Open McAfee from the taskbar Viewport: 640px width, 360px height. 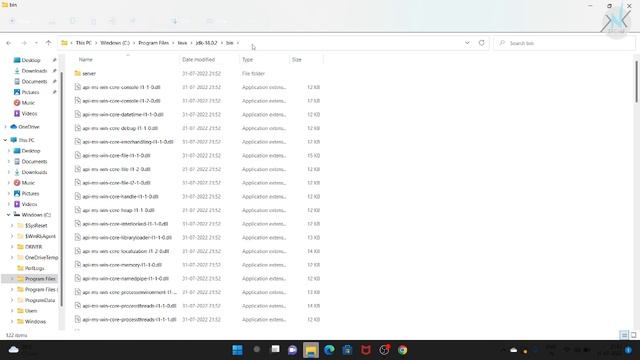point(366,350)
